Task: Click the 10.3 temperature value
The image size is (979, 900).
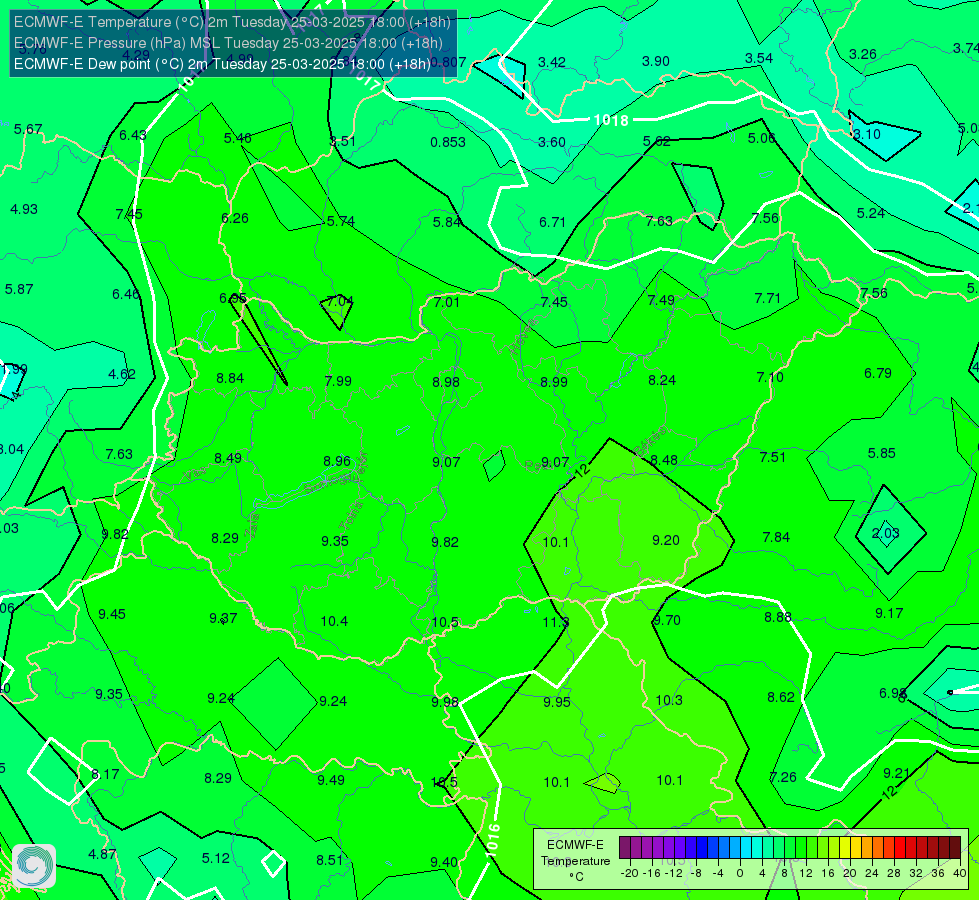Action: pyautogui.click(x=669, y=701)
